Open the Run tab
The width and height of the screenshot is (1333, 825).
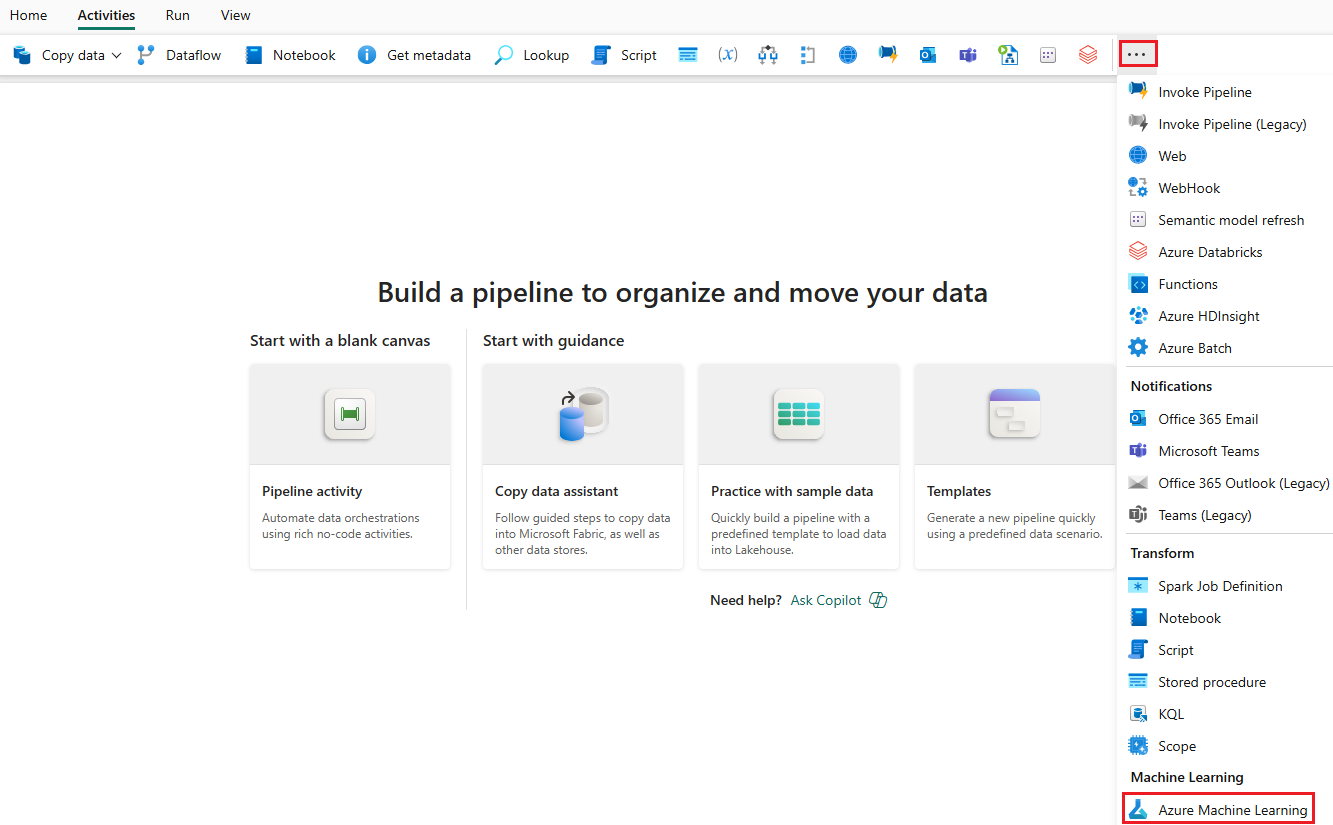tap(178, 15)
